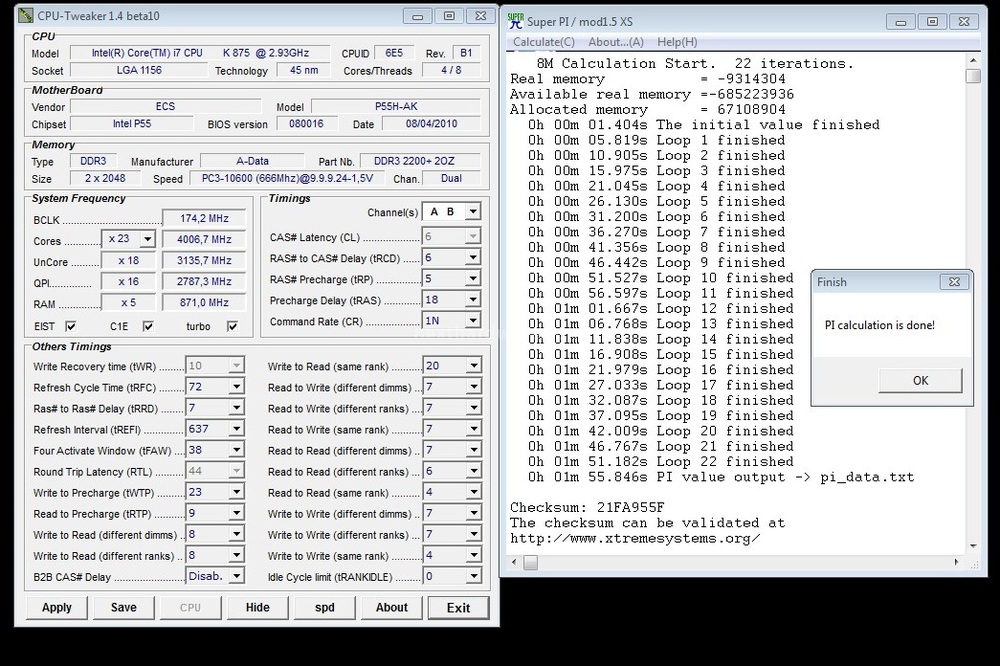Screen dimensions: 1000x666
Task: Open Refresh Interval (tREFI) dropdown
Action: 237,429
